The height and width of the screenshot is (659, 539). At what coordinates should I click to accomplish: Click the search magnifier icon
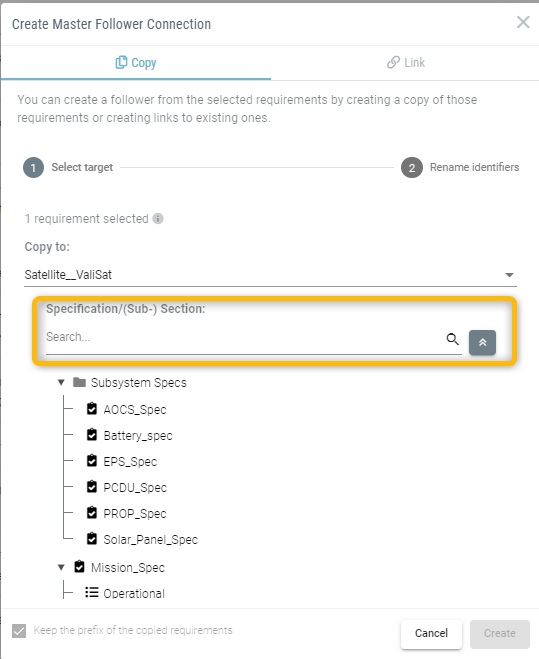click(x=452, y=339)
